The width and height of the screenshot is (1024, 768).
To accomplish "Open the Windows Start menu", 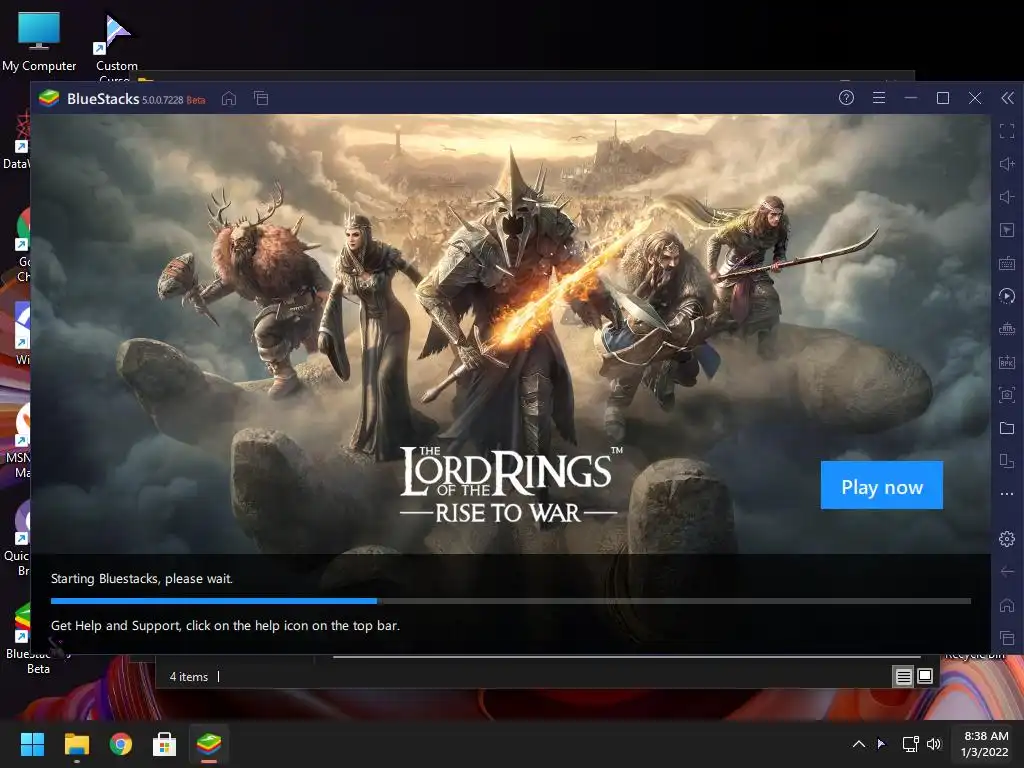I will coord(32,744).
